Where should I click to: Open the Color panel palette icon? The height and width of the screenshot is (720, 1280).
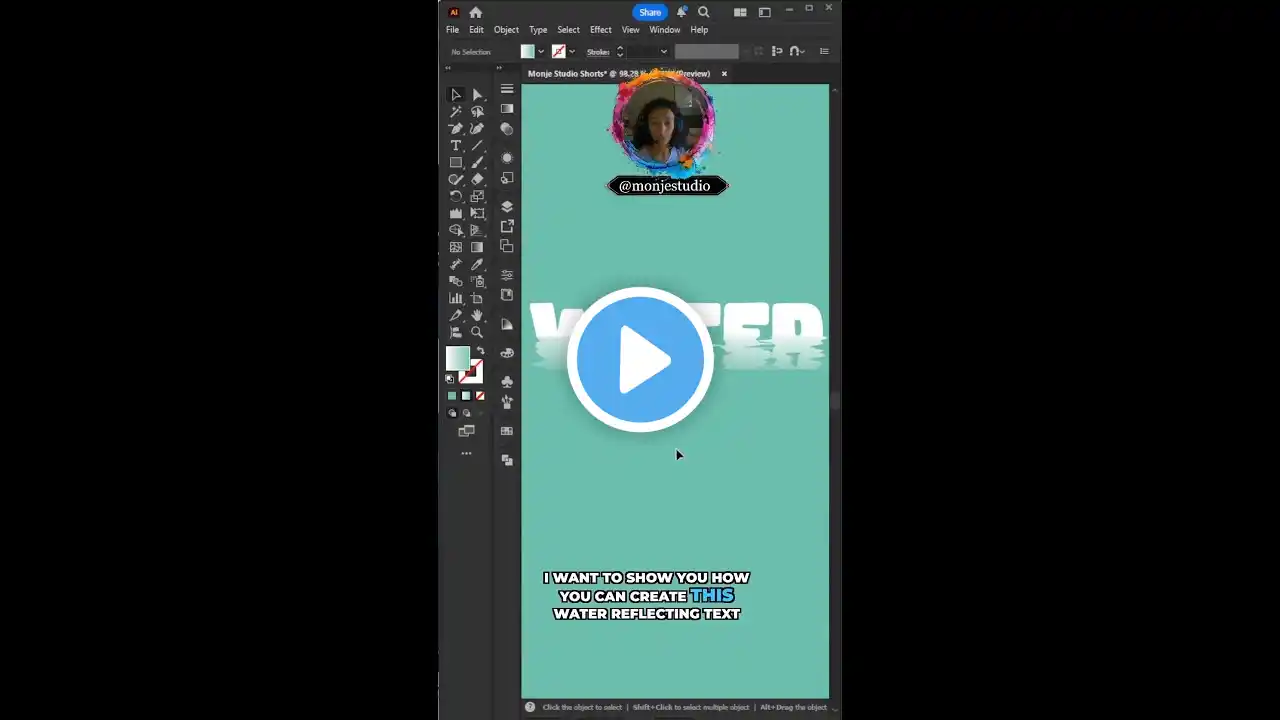coord(507,353)
